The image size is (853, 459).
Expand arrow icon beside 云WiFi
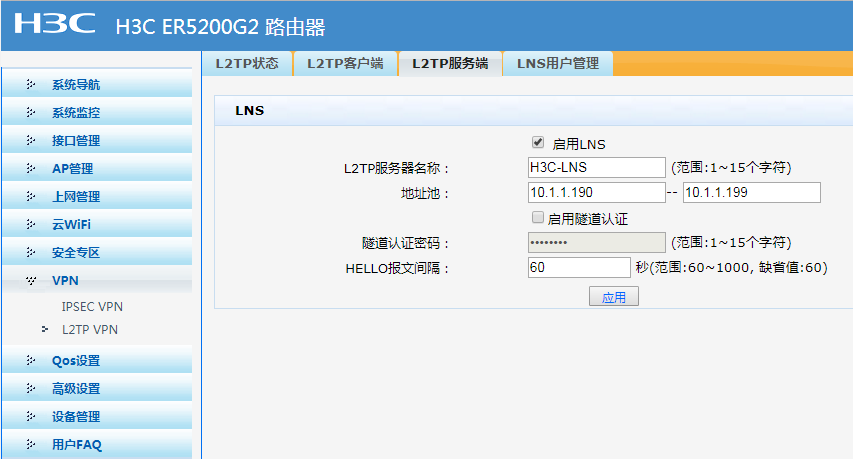click(30, 224)
